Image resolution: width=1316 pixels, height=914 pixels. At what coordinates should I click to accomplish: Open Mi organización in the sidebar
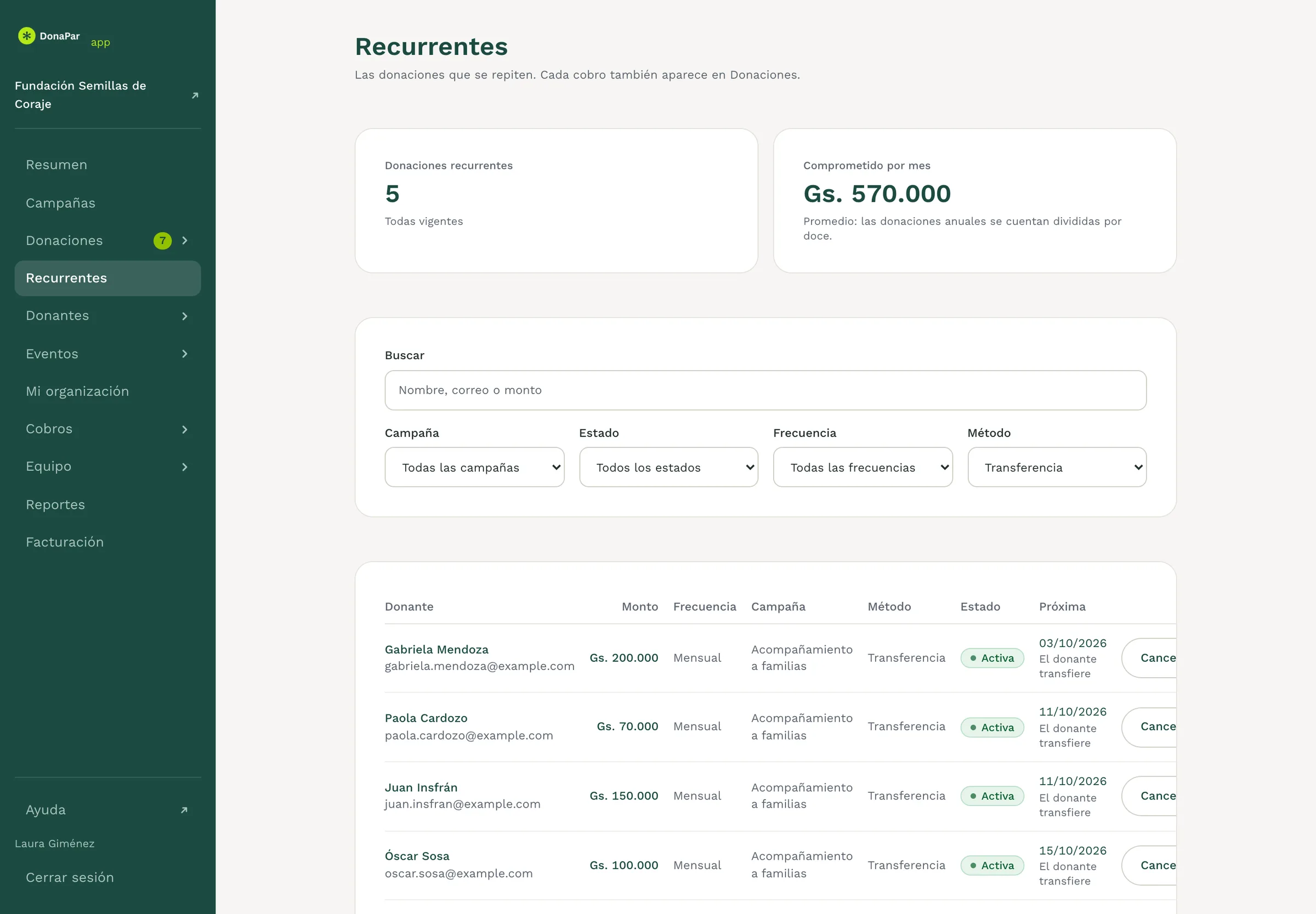[107, 391]
